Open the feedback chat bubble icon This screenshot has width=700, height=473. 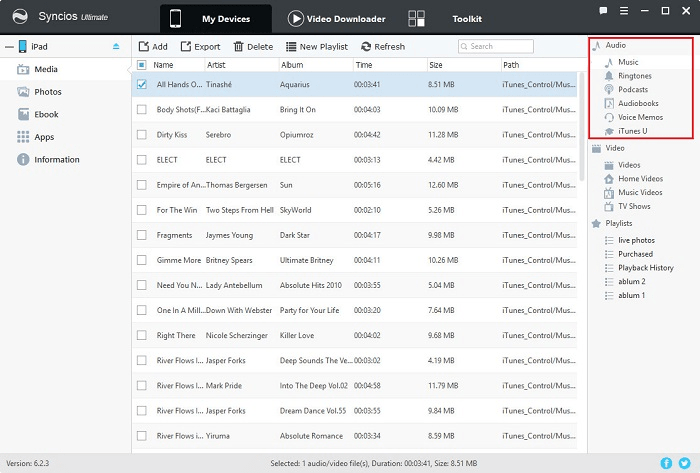(x=602, y=10)
